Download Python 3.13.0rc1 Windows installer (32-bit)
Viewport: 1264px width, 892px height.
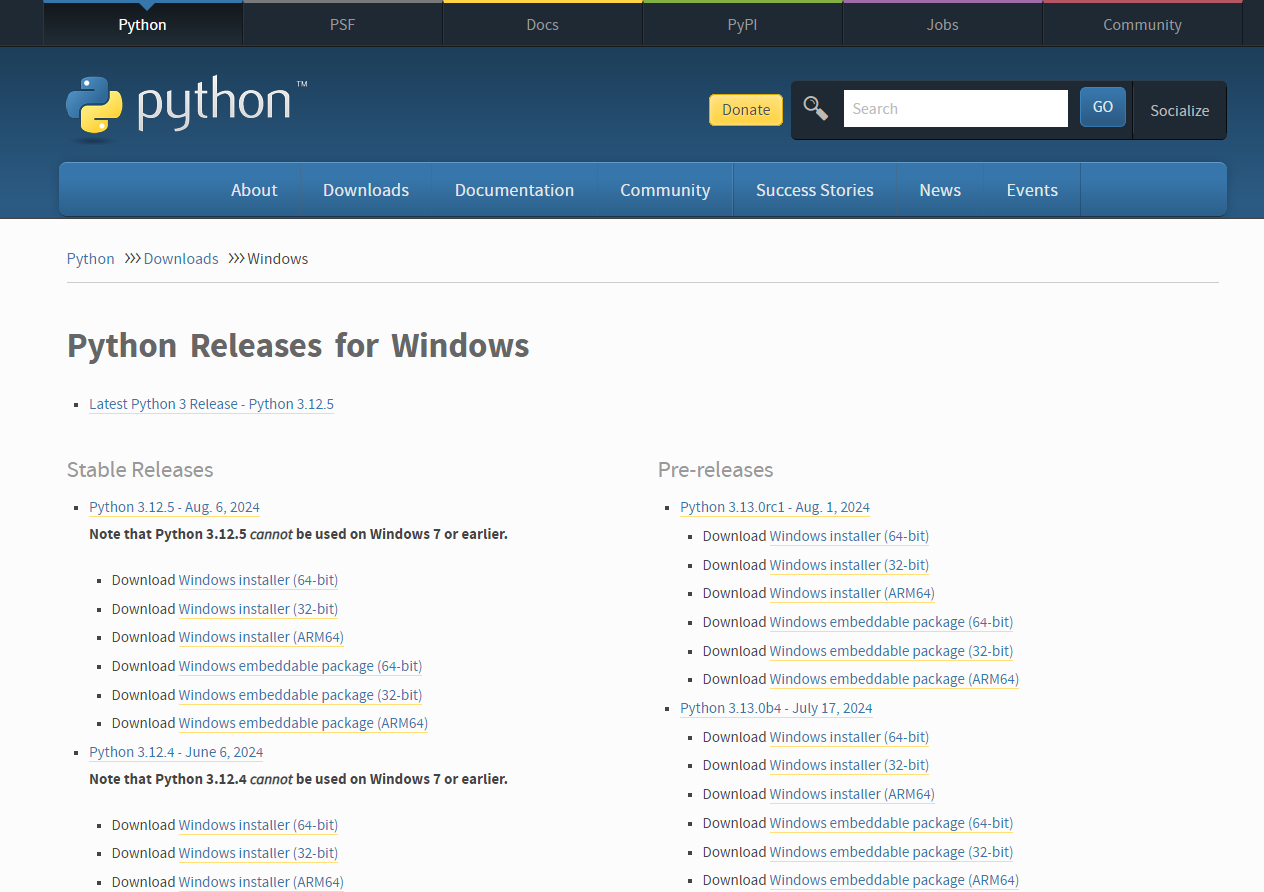[849, 565]
